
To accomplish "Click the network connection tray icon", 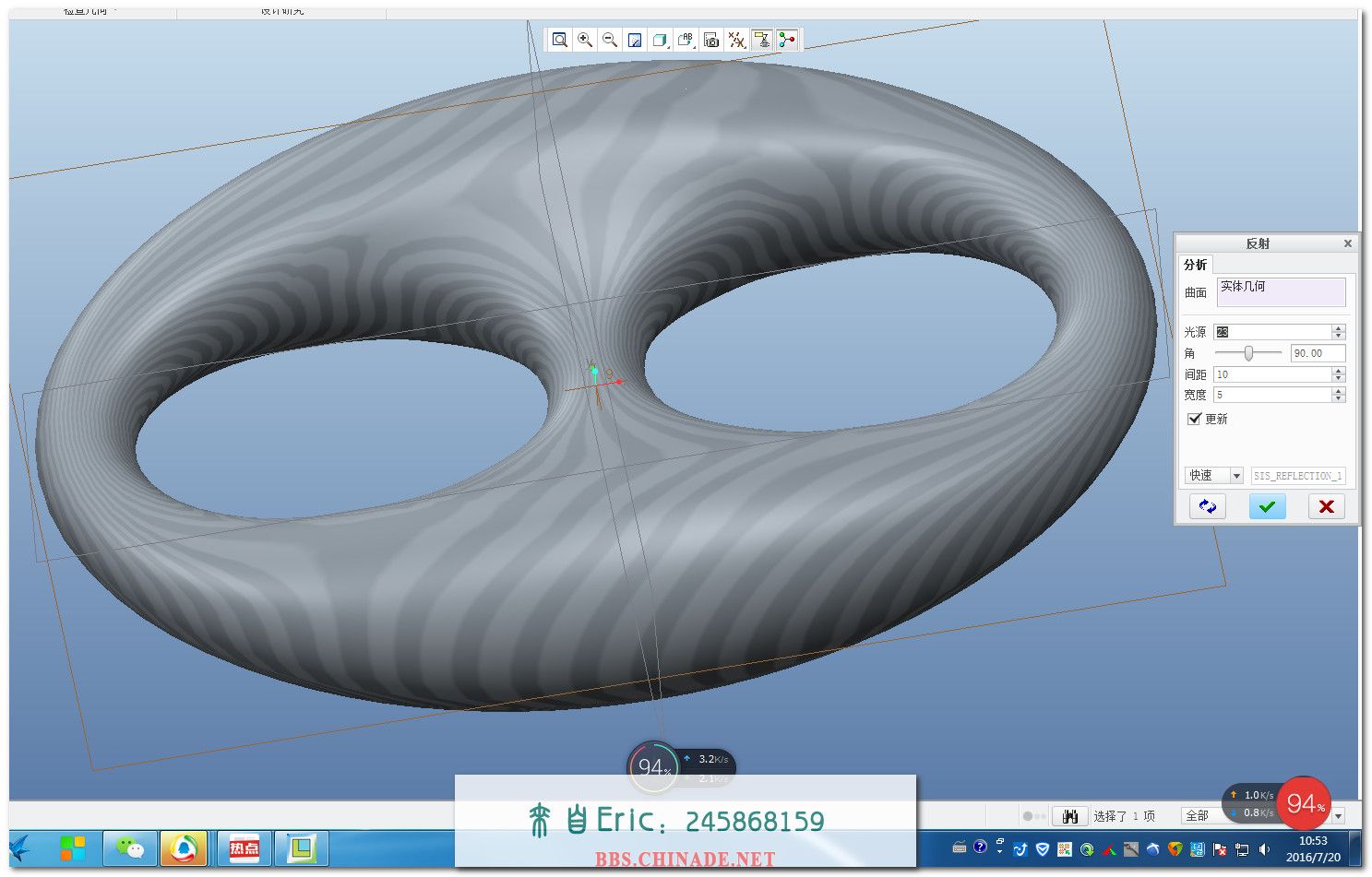I will (x=1242, y=849).
